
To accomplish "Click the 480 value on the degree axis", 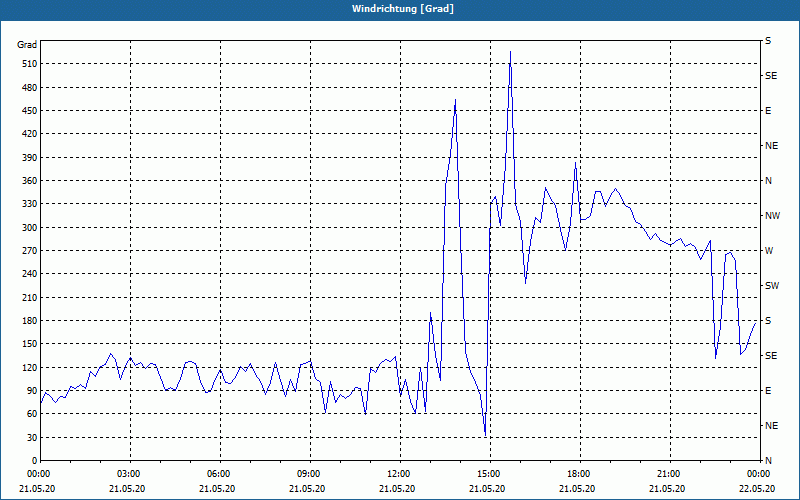I will click(x=31, y=87).
